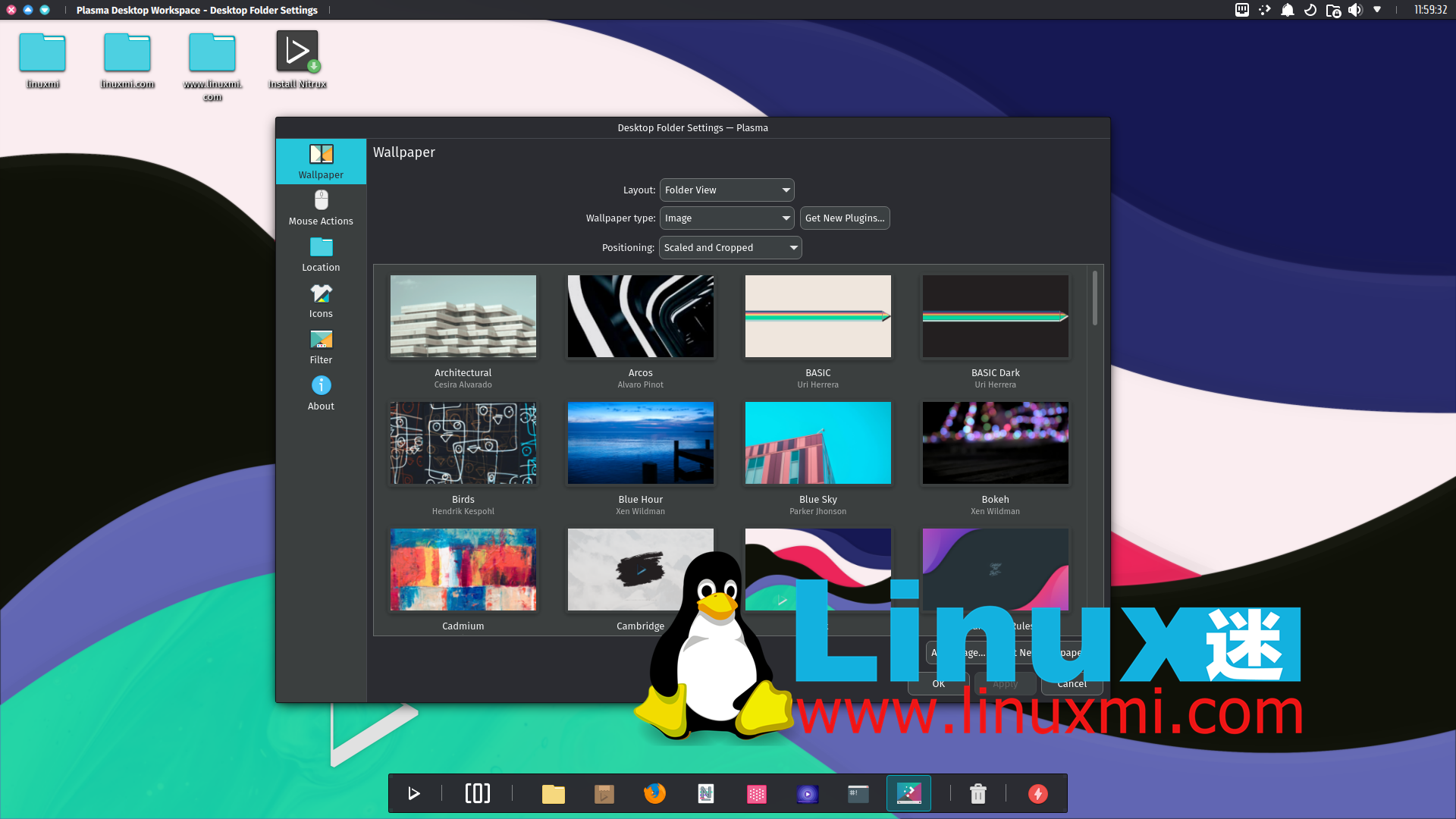Launch the purple media player in dock

coord(807,793)
